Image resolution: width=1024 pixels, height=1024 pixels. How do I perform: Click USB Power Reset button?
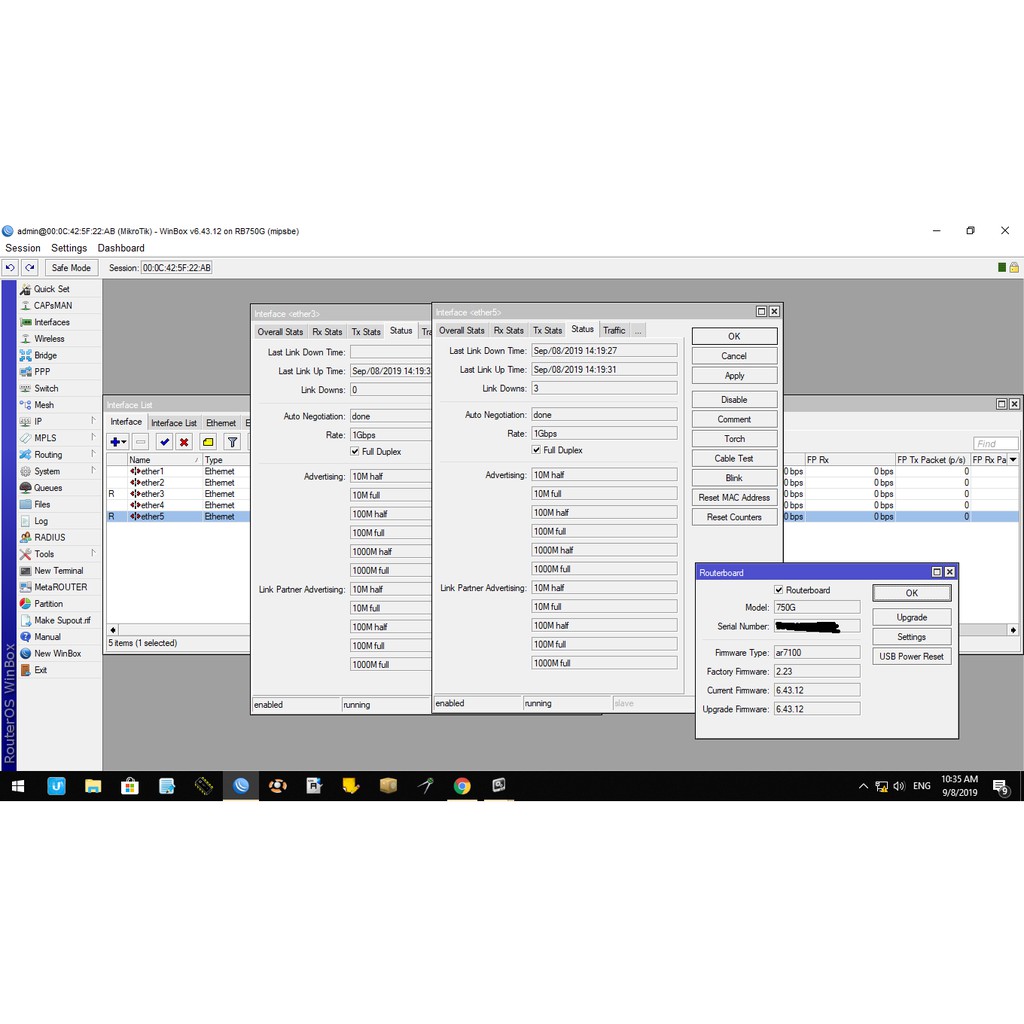coord(912,656)
